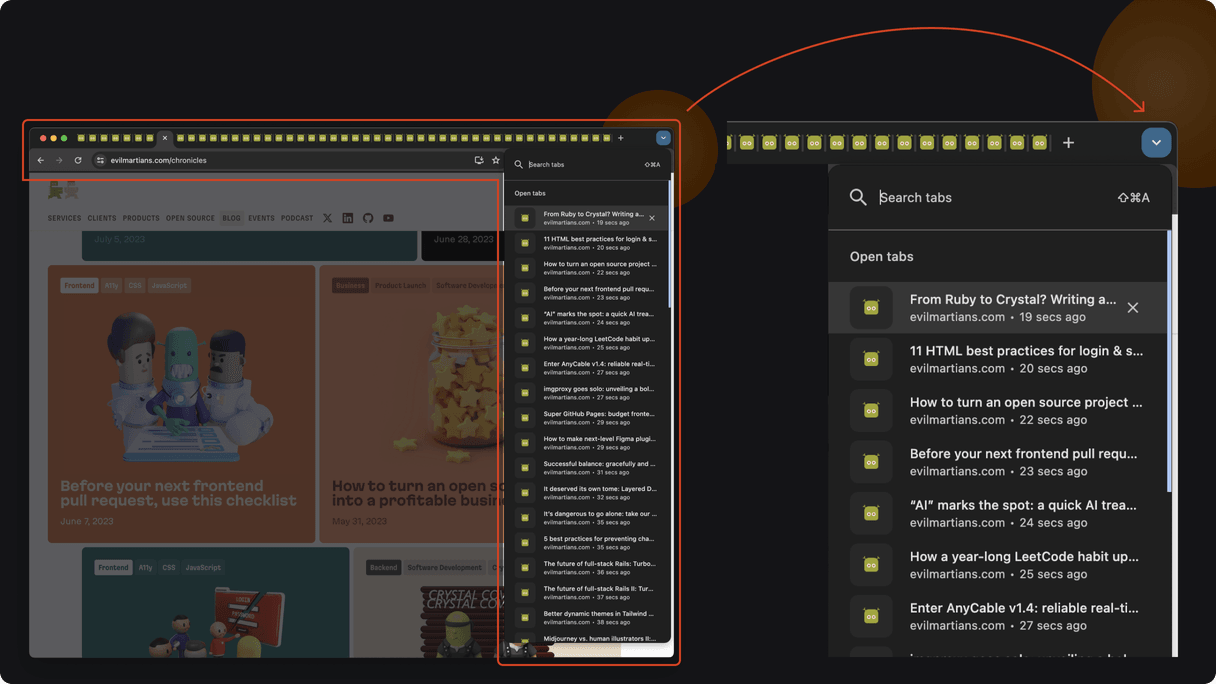Open a new tab with the plus button
1216x684 pixels.
tap(1068, 142)
